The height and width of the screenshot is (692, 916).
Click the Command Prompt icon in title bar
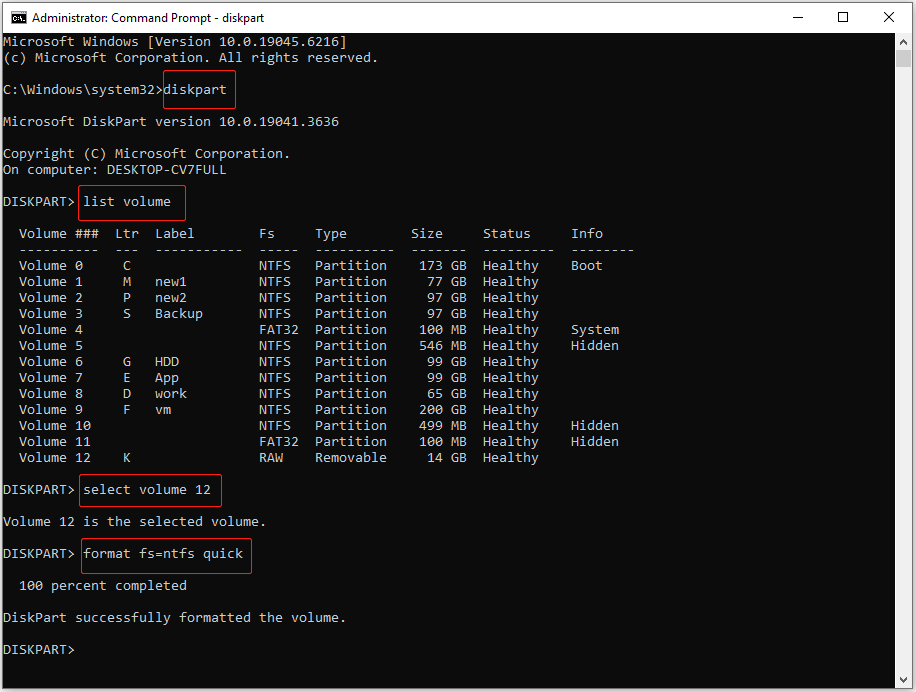[x=18, y=17]
